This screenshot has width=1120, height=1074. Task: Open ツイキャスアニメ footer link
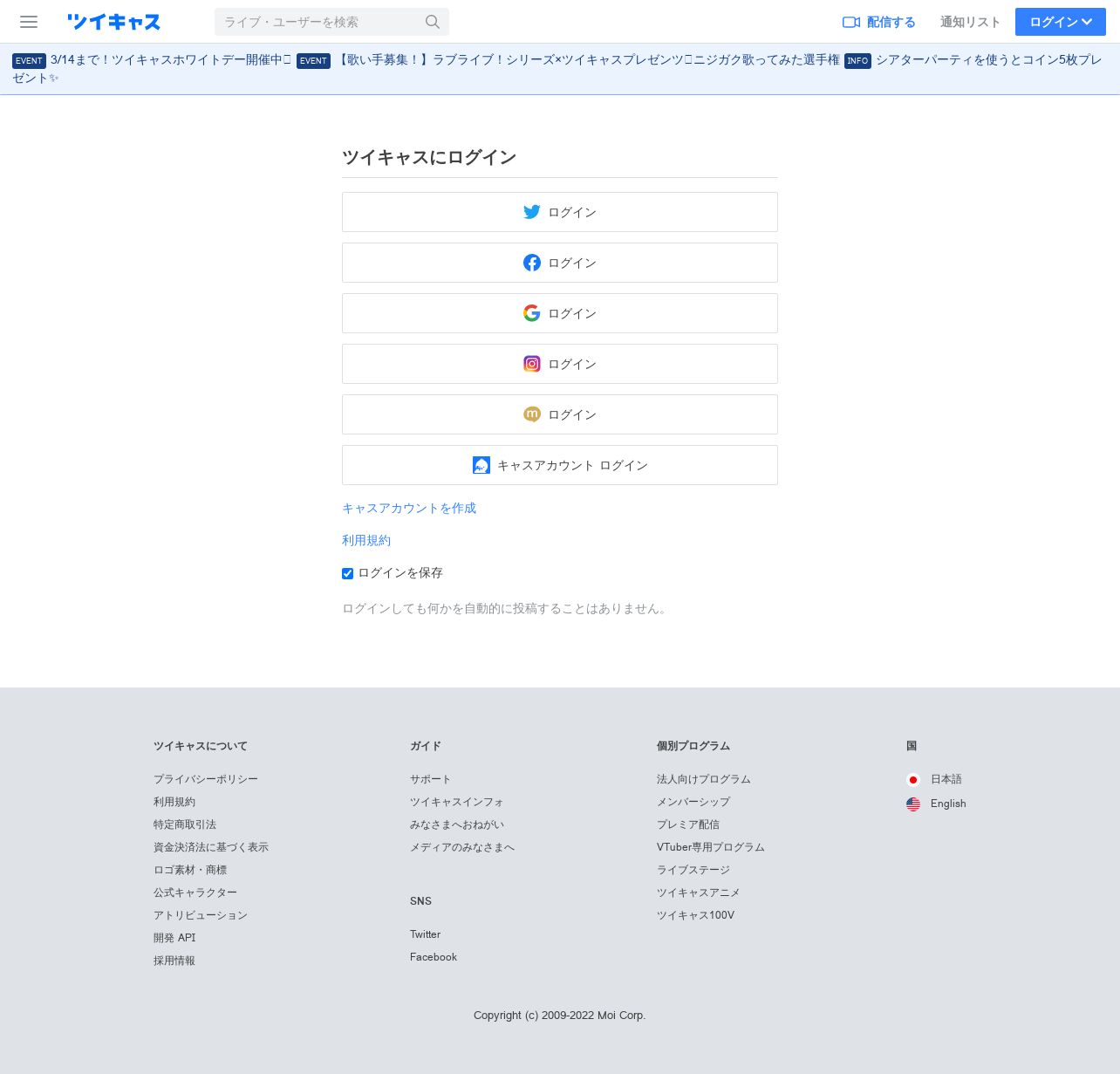click(699, 893)
